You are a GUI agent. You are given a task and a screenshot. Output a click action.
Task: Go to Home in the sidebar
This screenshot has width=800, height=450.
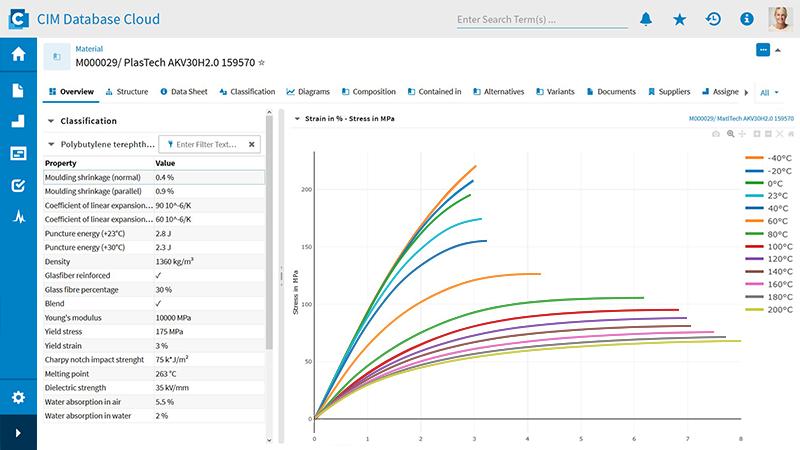(x=18, y=55)
